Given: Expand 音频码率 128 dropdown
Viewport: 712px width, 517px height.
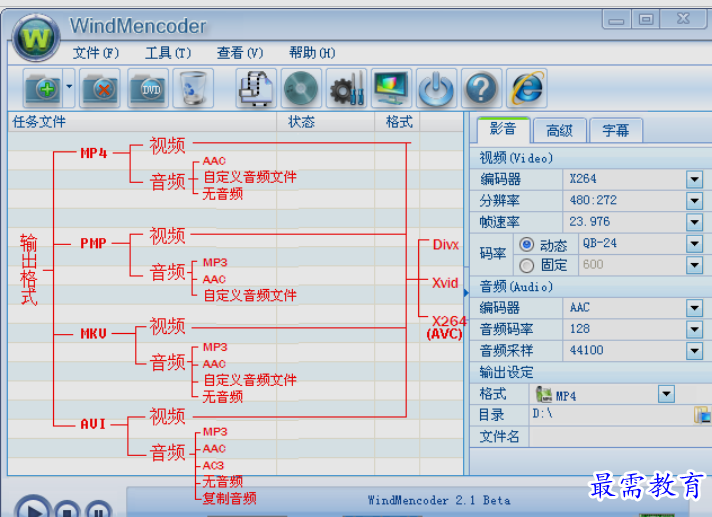Looking at the screenshot, I should [x=694, y=329].
